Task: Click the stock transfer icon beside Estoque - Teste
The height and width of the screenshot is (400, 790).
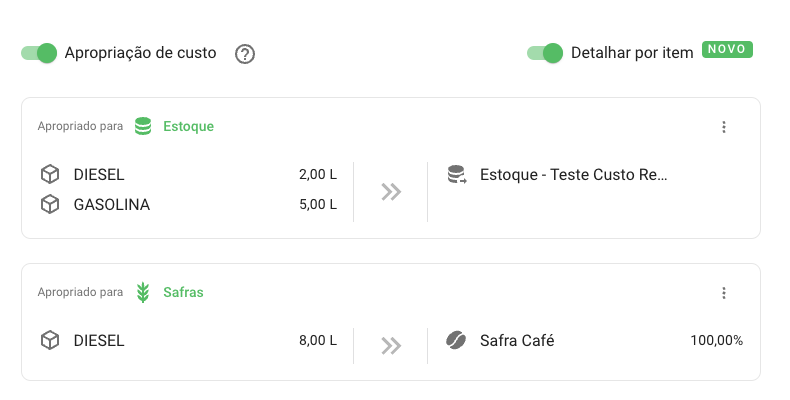Action: [456, 175]
